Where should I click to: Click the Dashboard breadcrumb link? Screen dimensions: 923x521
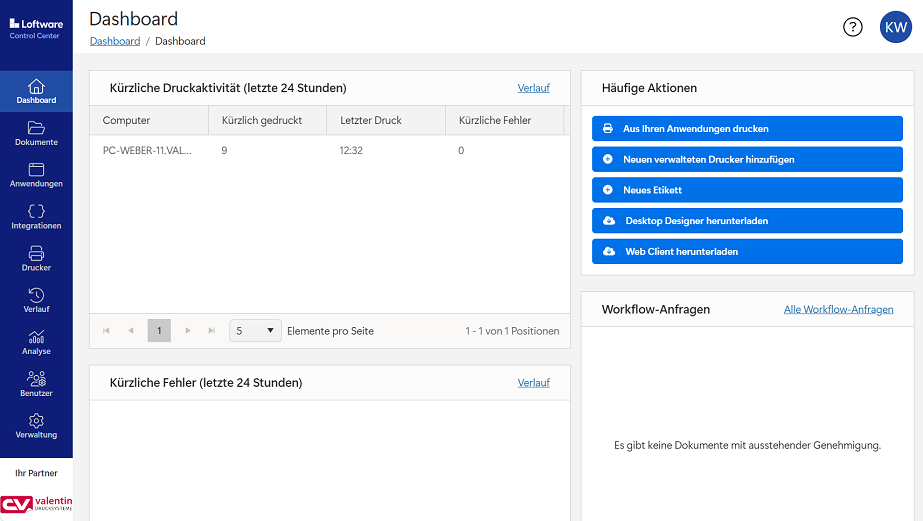pos(115,42)
